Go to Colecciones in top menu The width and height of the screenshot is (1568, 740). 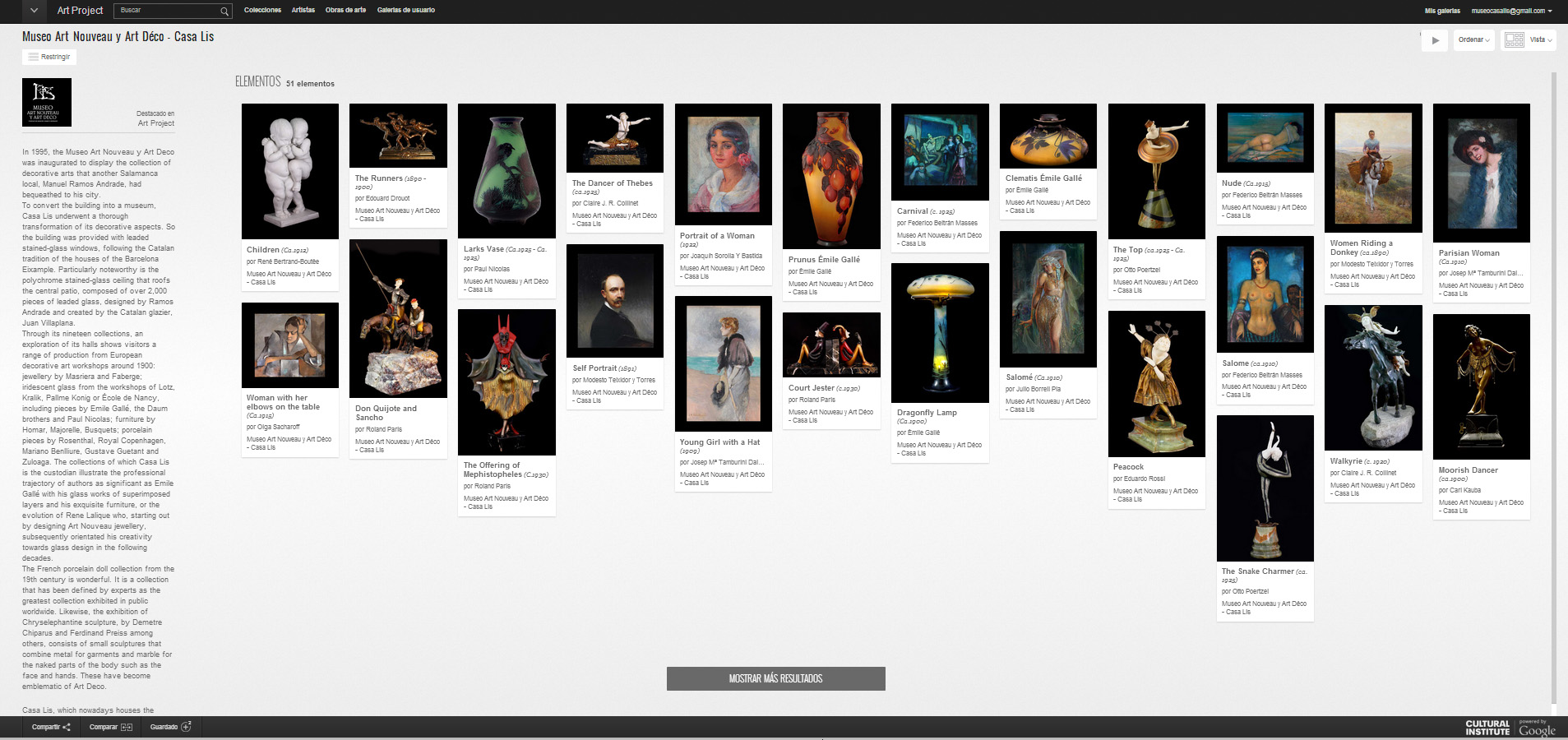[262, 11]
